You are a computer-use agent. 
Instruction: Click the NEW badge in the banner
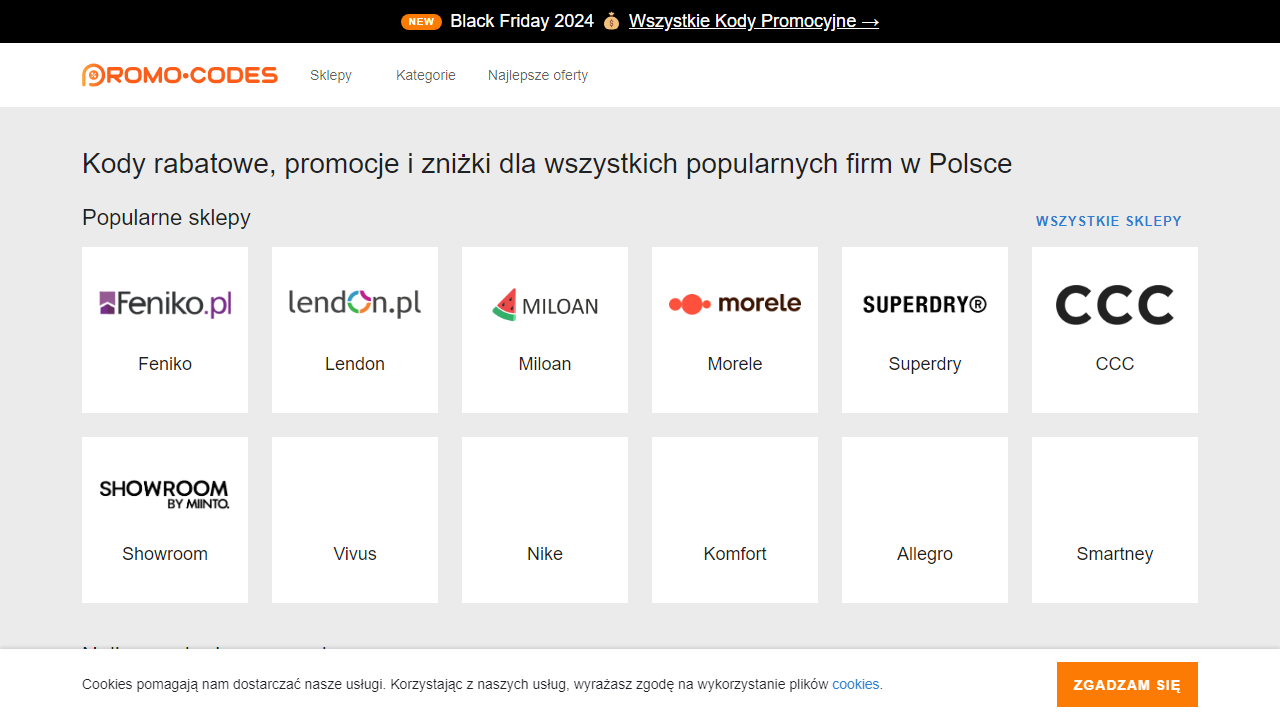tap(421, 21)
